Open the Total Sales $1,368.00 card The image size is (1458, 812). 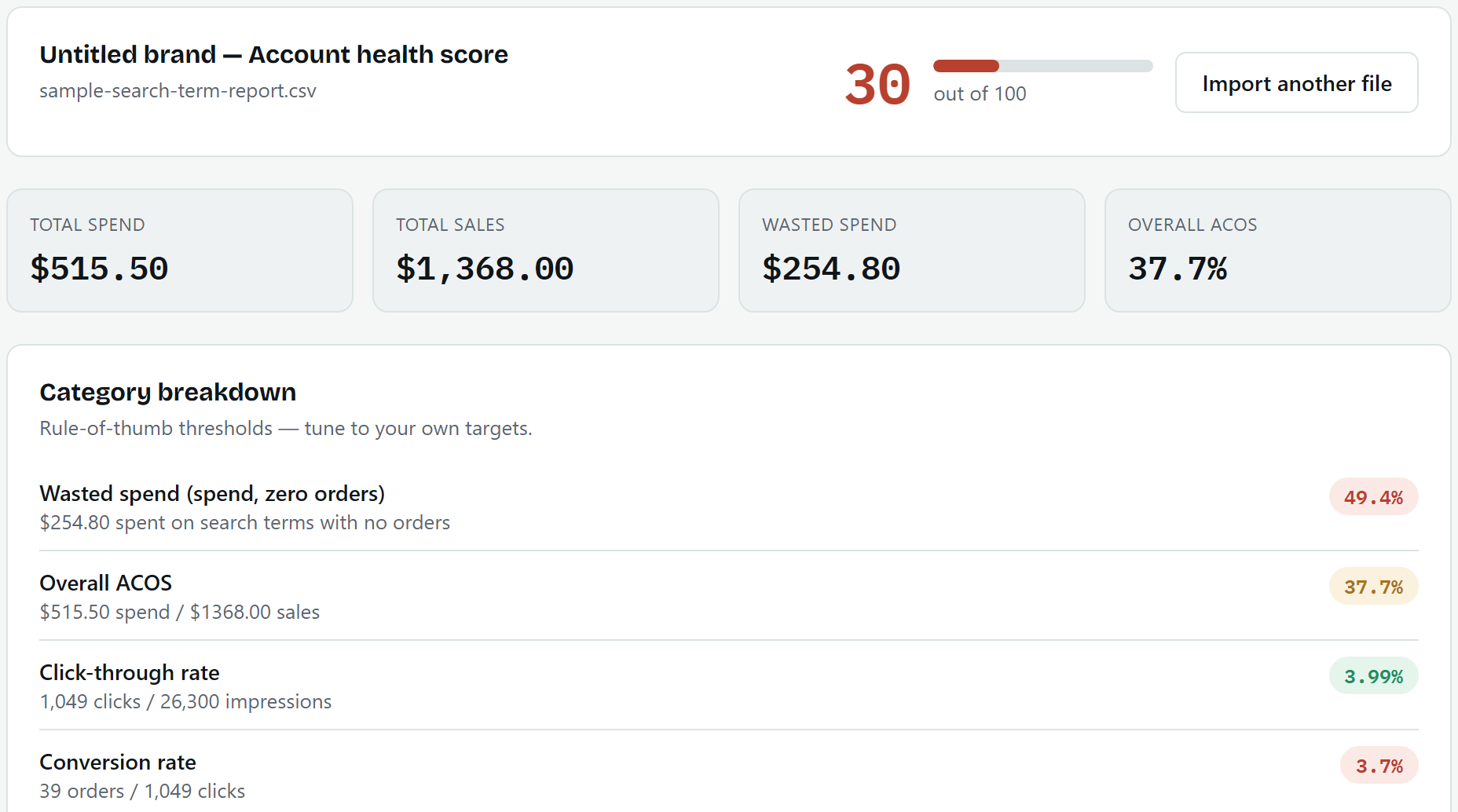[x=546, y=251]
